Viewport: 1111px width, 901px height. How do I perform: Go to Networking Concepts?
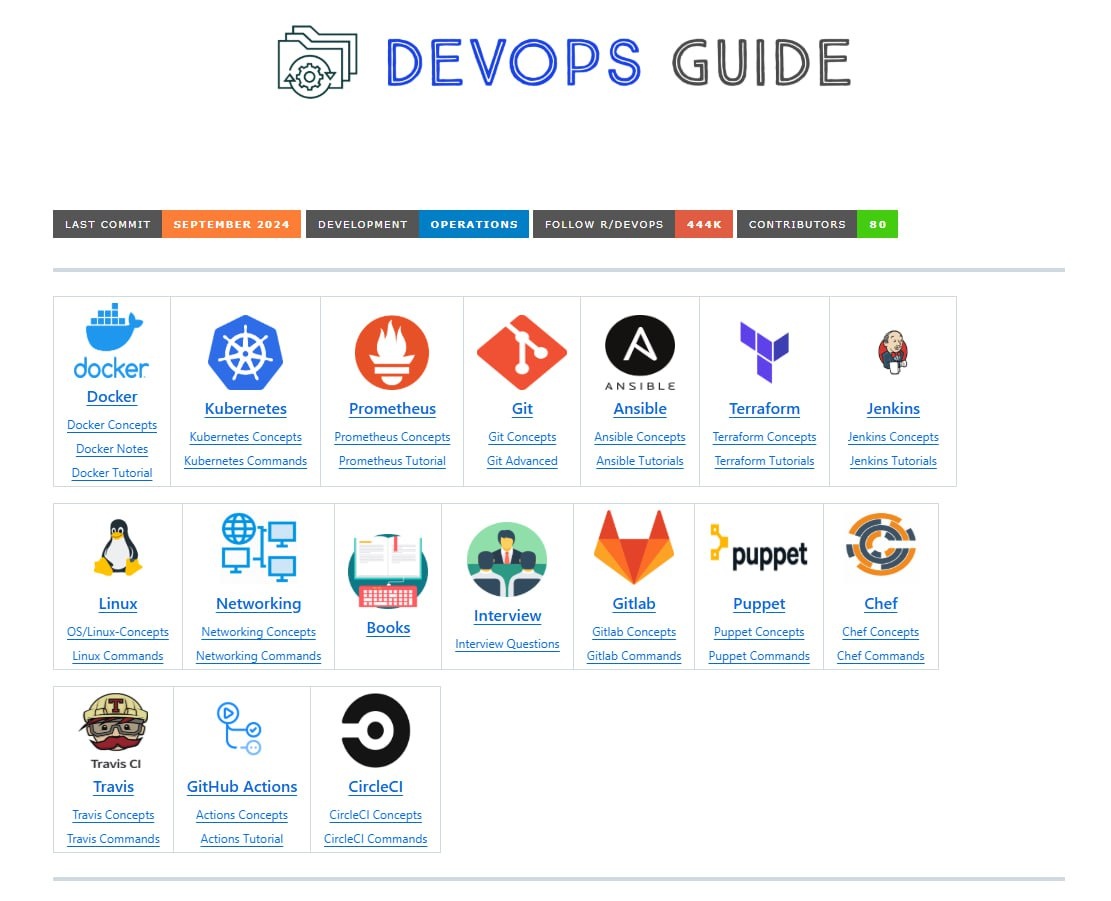point(259,632)
